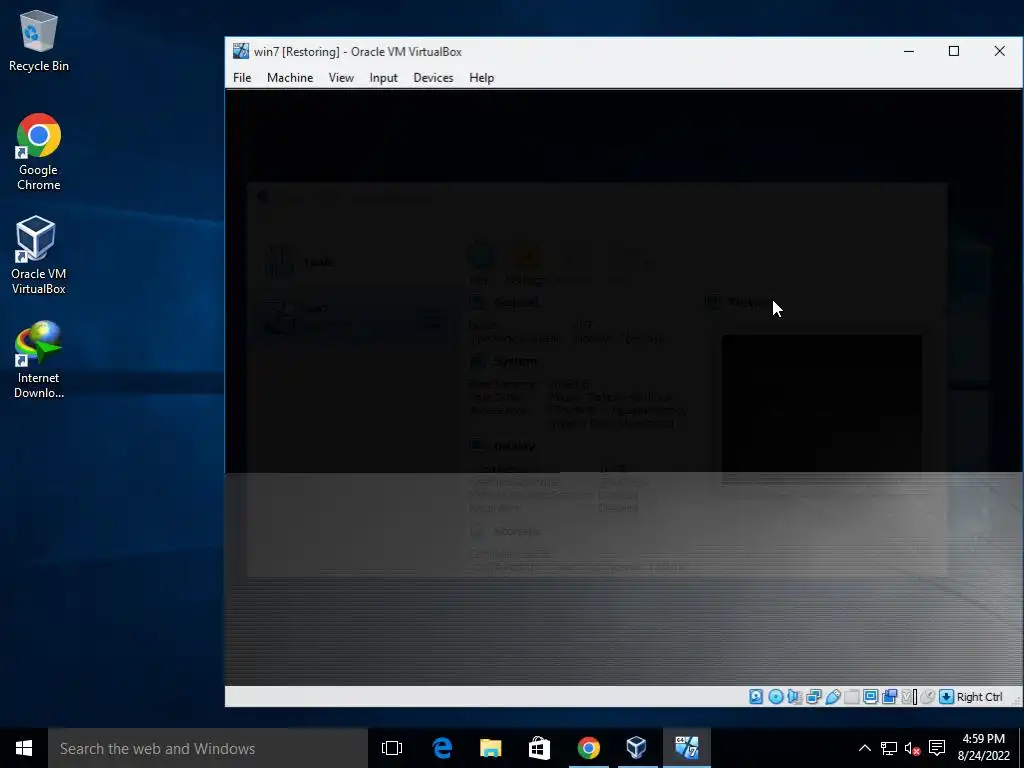Select the Google Chrome desktop shortcut
This screenshot has height=768, width=1024.
click(39, 152)
